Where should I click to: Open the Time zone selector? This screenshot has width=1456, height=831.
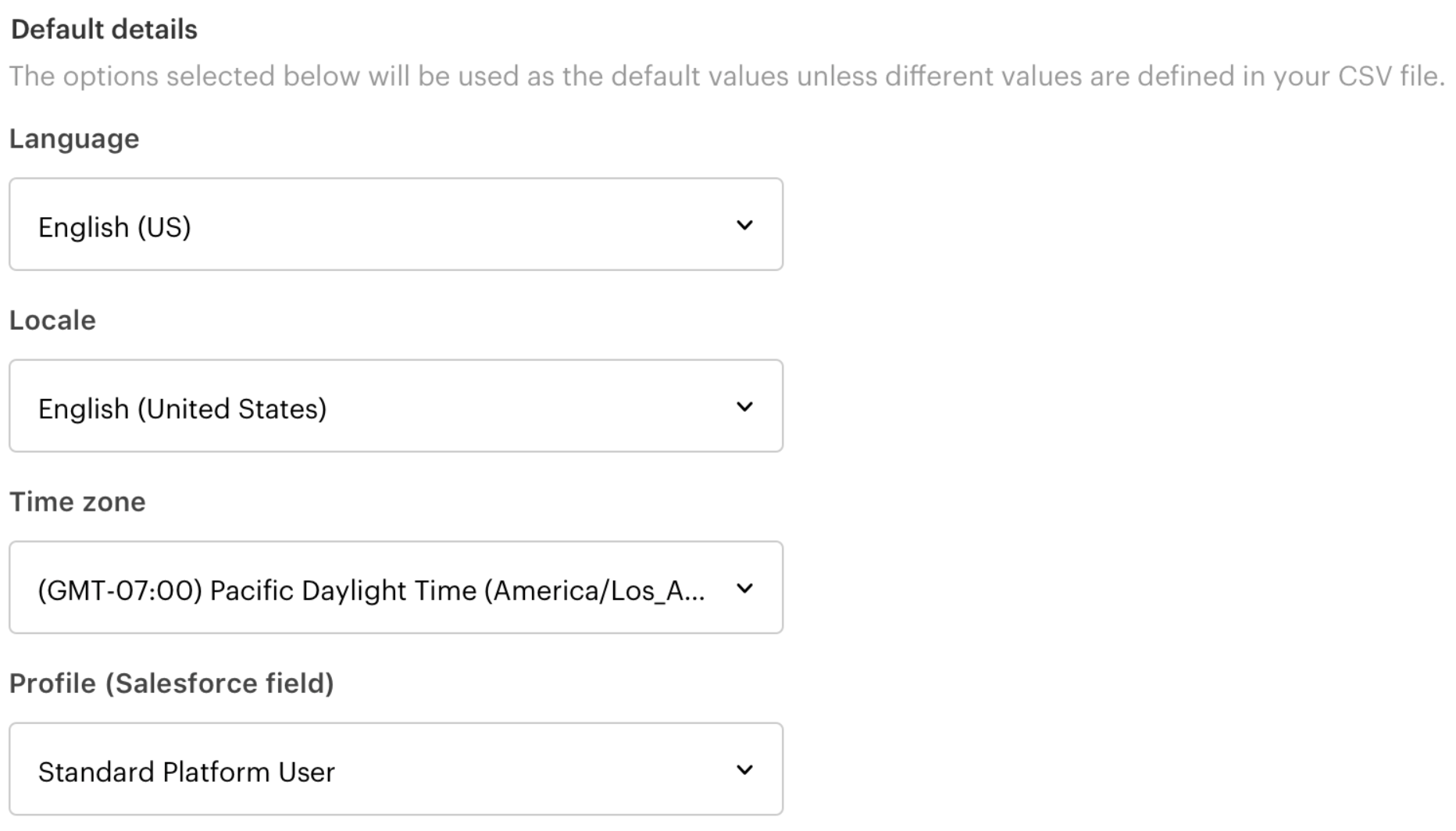click(396, 587)
